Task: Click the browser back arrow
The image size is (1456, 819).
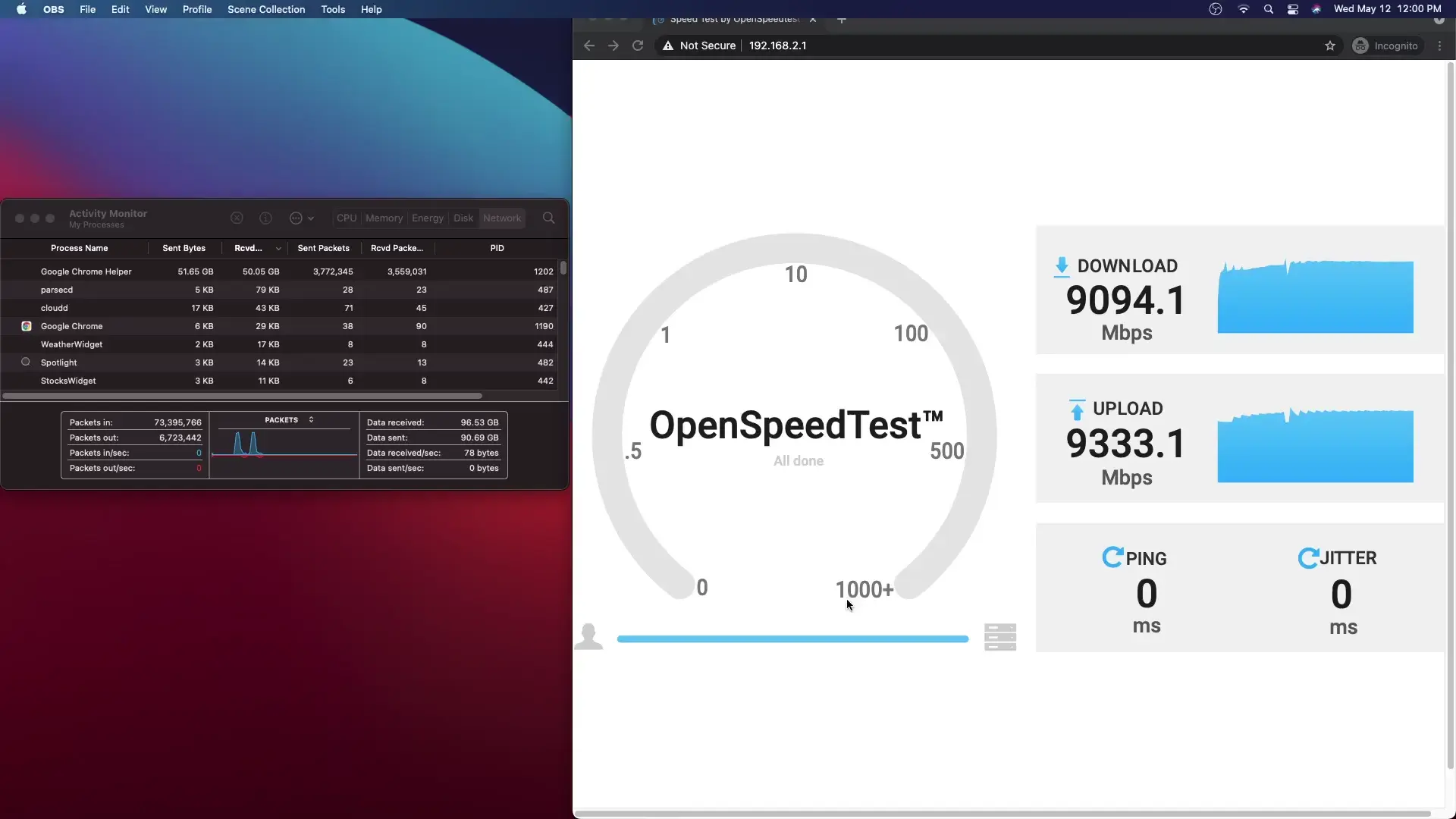Action: click(x=589, y=45)
